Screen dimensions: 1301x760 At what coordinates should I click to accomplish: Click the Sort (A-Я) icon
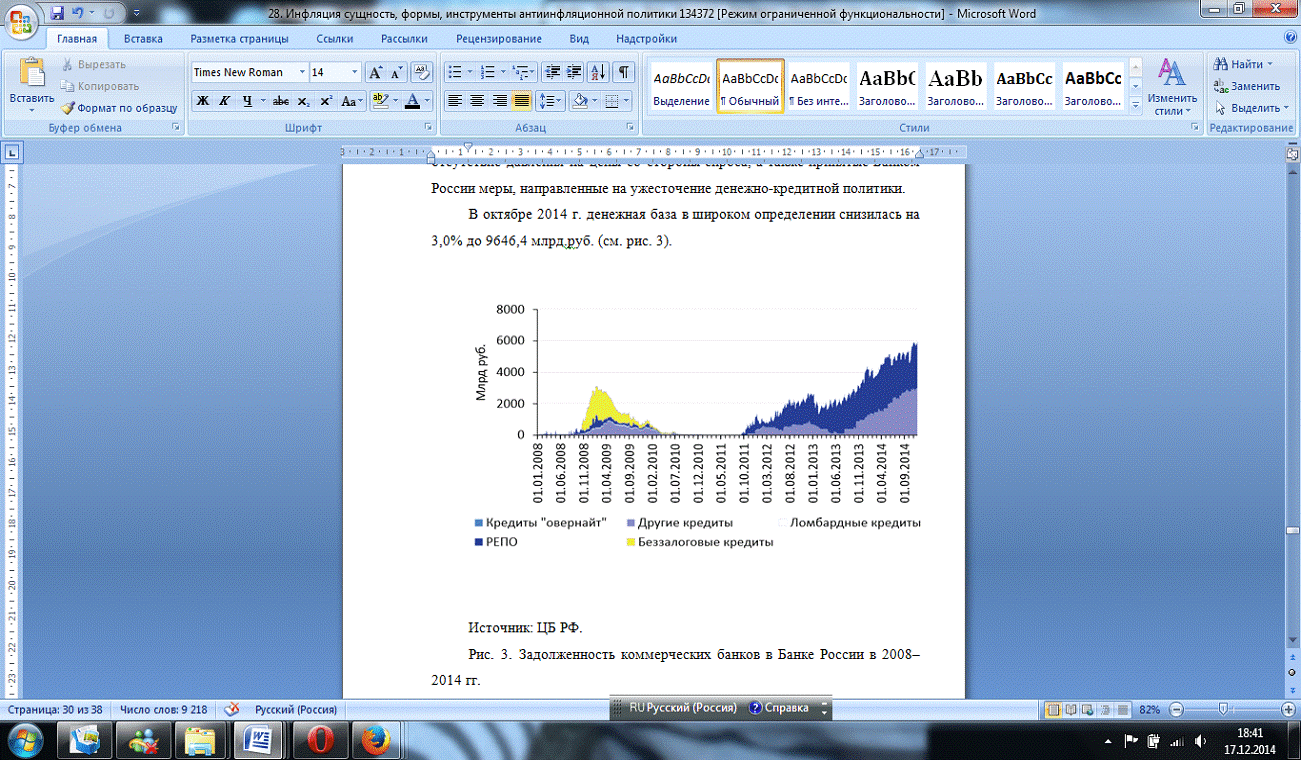click(x=597, y=72)
